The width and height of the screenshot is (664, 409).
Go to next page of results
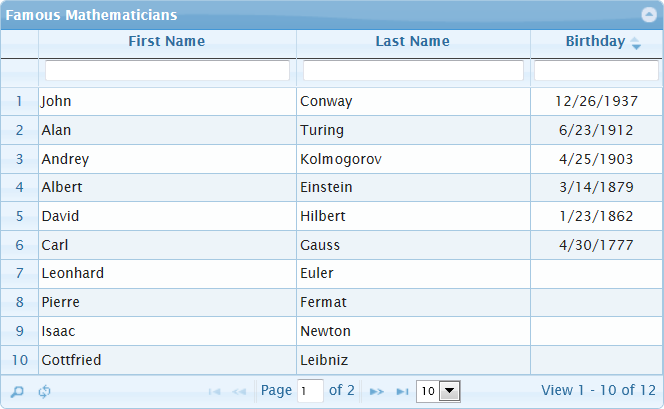point(376,391)
